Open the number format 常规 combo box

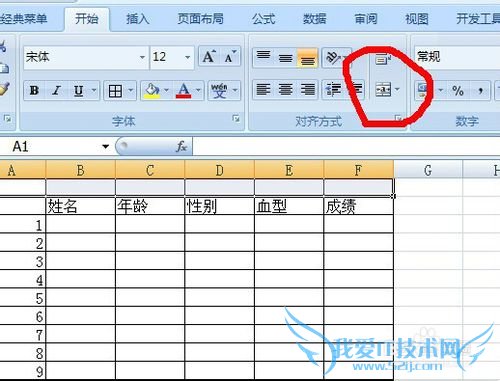pyautogui.click(x=457, y=57)
